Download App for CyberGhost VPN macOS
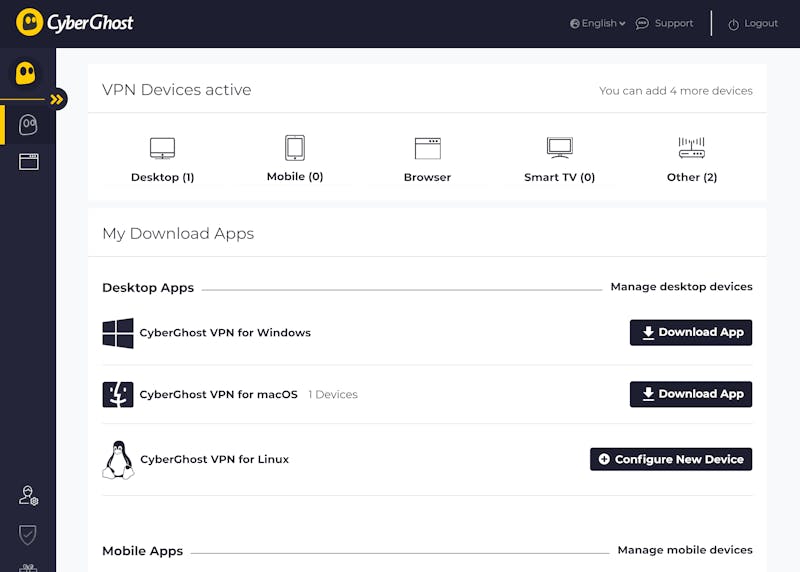 [x=691, y=394]
